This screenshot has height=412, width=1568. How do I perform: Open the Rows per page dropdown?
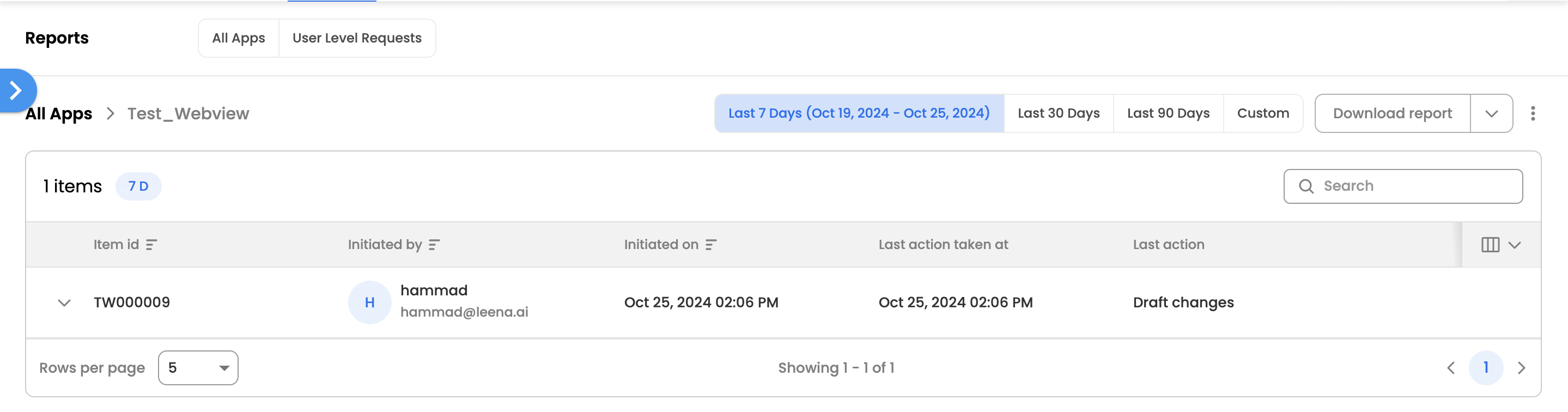point(198,367)
